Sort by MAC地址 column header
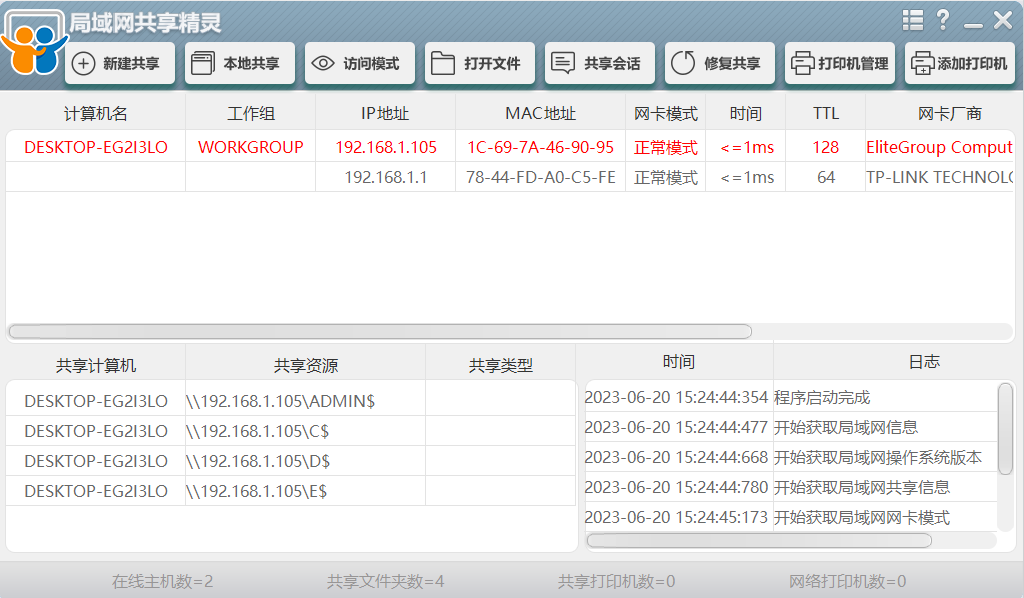 tap(541, 114)
